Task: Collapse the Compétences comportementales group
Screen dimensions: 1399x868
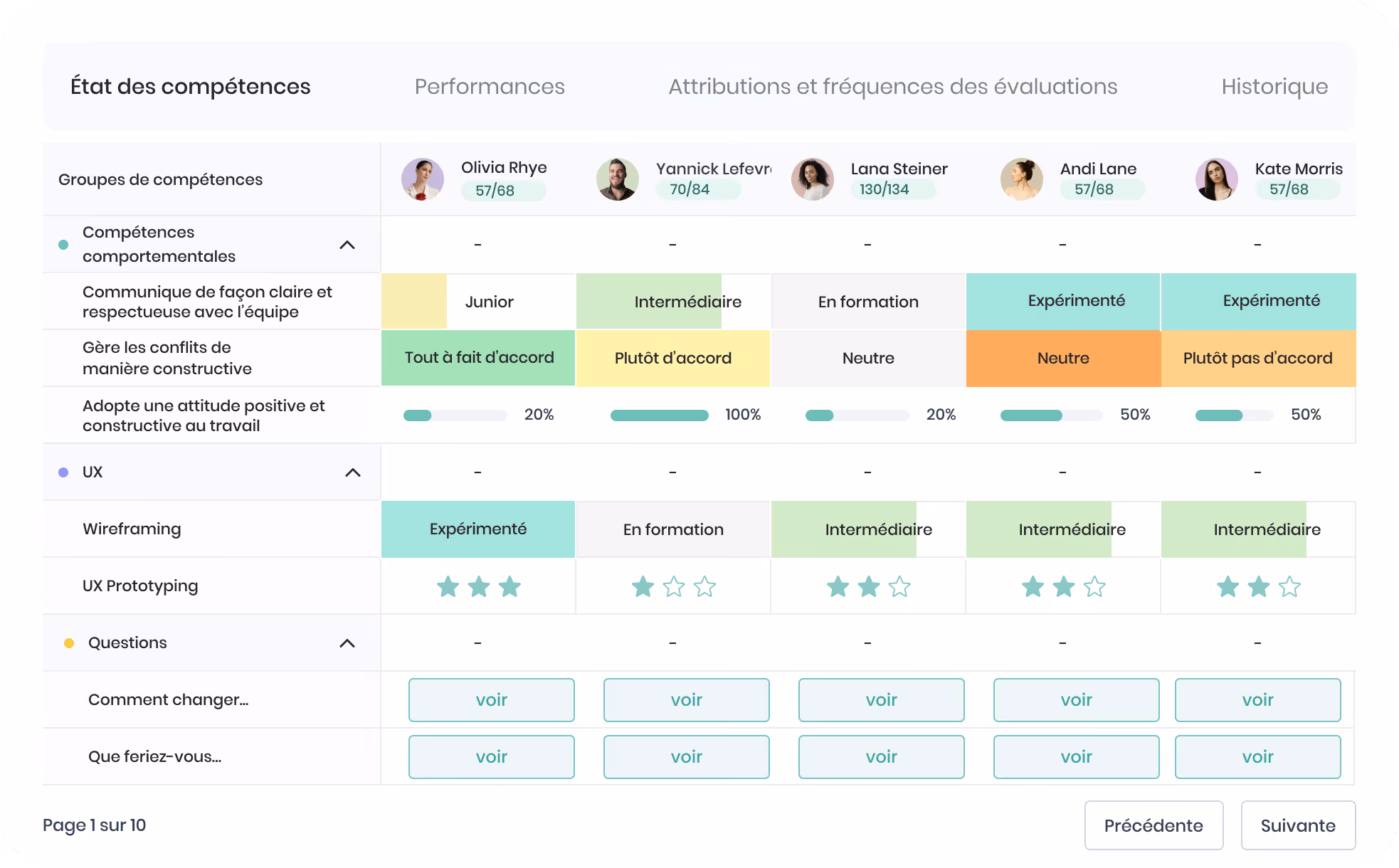Action: (347, 245)
